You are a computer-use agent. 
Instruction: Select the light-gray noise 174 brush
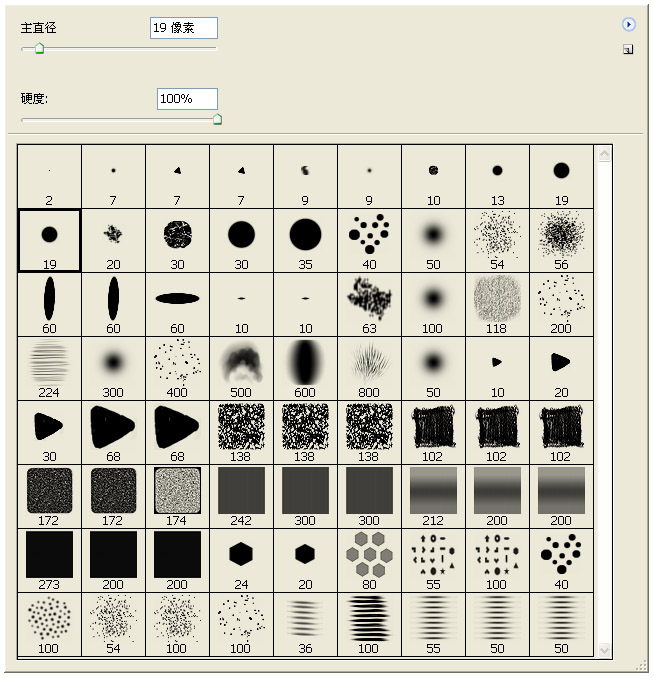coord(177,496)
